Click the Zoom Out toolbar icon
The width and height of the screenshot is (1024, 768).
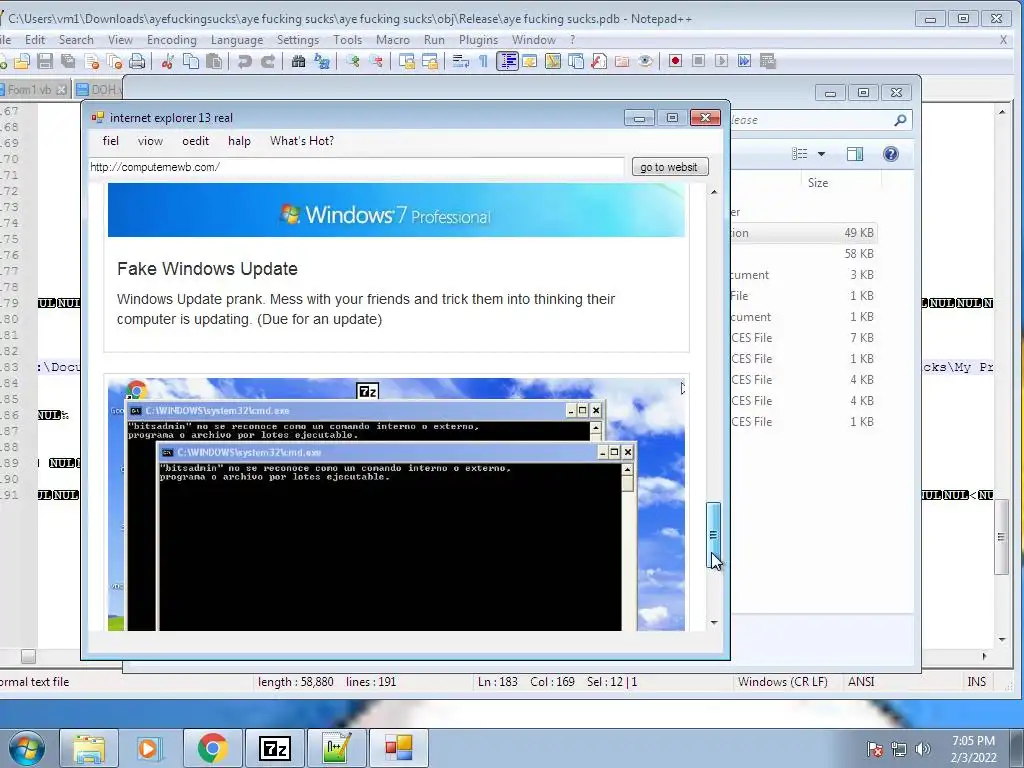pyautogui.click(x=376, y=61)
